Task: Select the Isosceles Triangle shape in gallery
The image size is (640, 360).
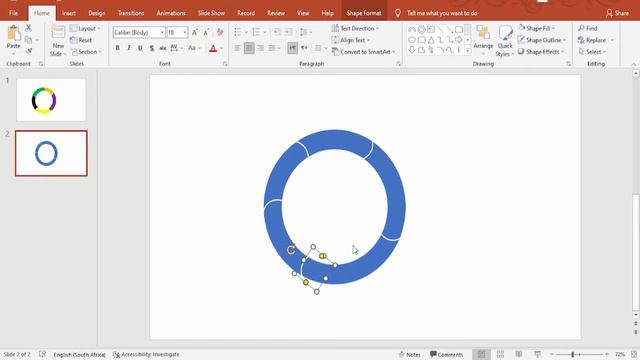Action: pos(431,40)
